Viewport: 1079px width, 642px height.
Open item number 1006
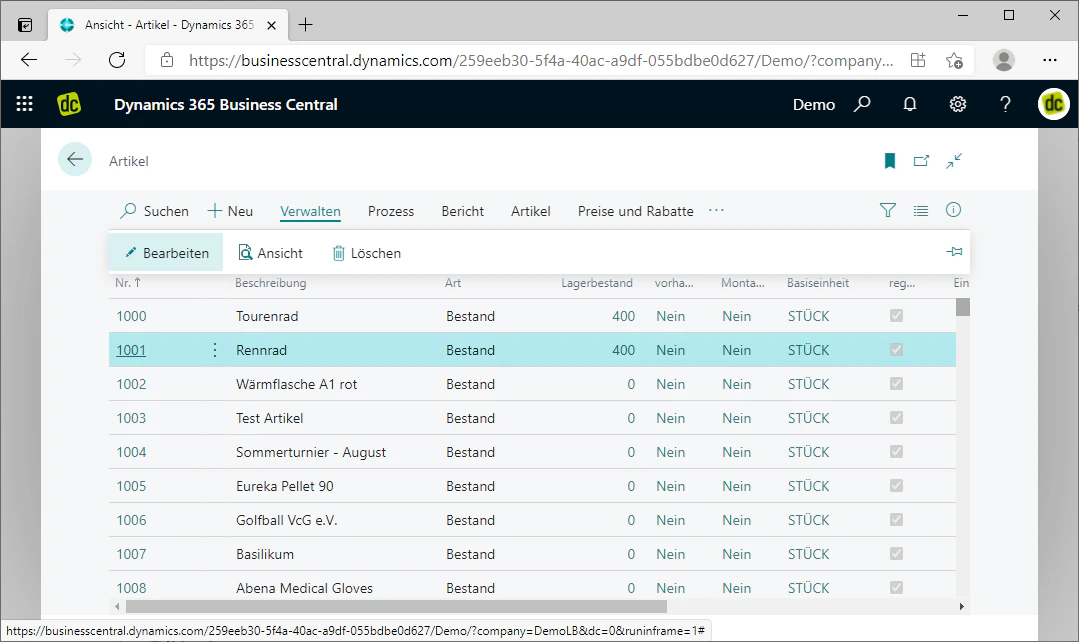pos(131,520)
